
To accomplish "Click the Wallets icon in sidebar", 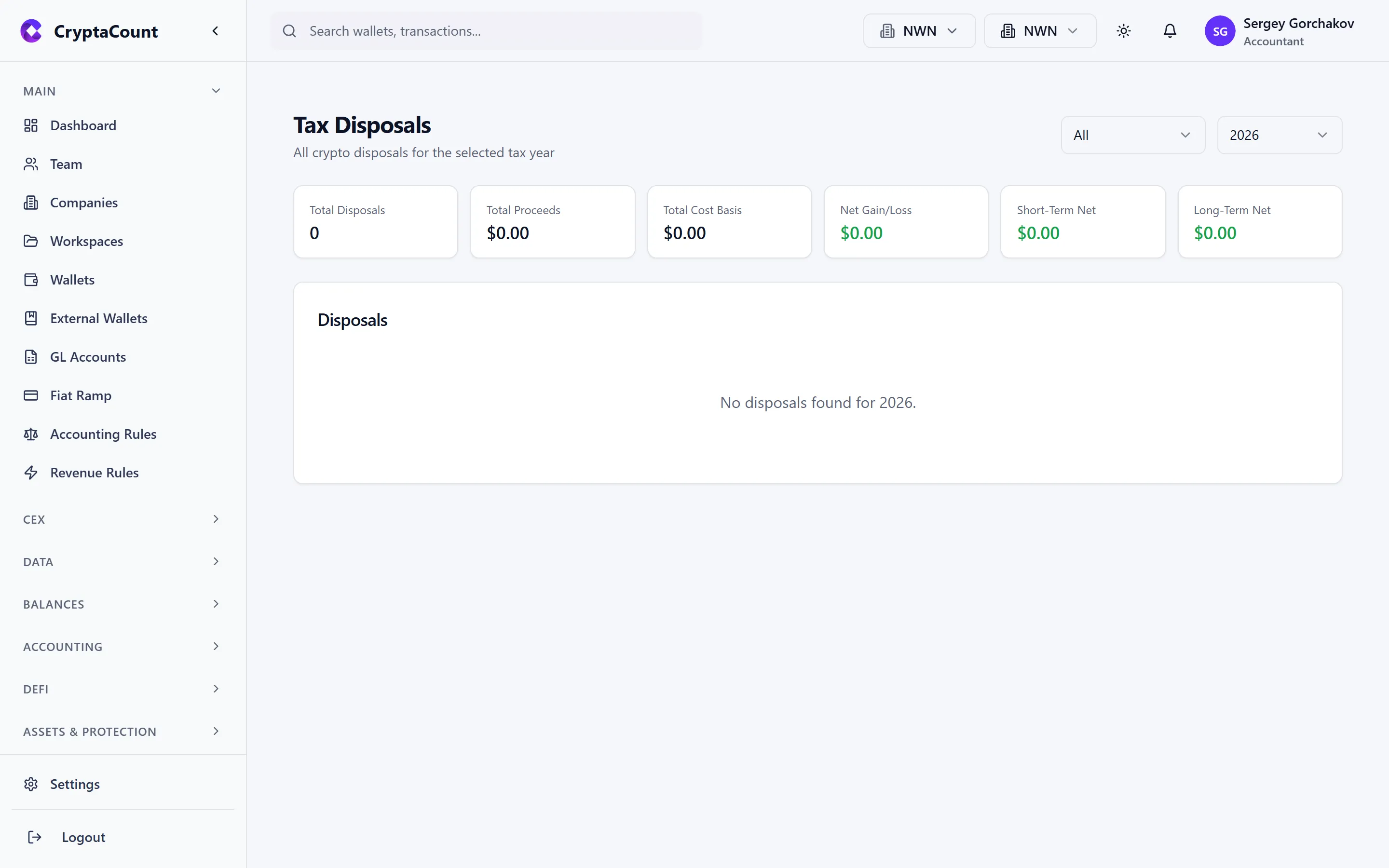I will click(31, 280).
